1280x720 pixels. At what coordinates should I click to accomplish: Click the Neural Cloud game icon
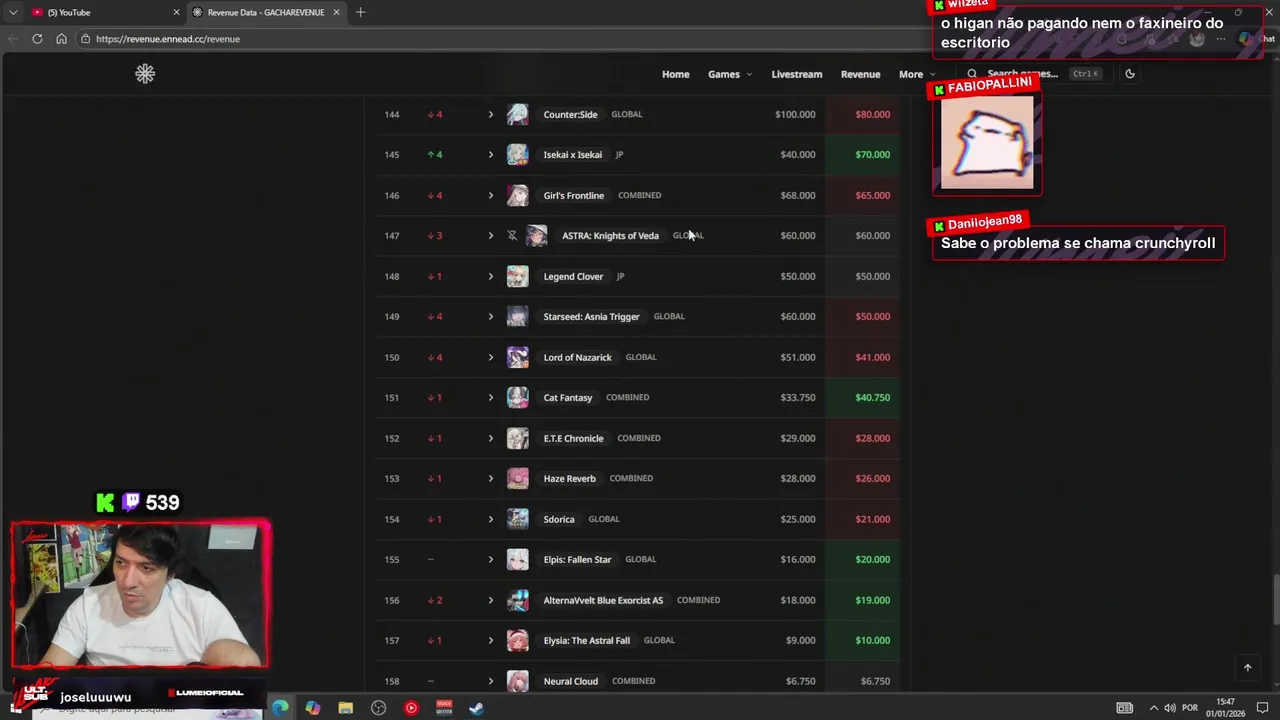click(517, 681)
